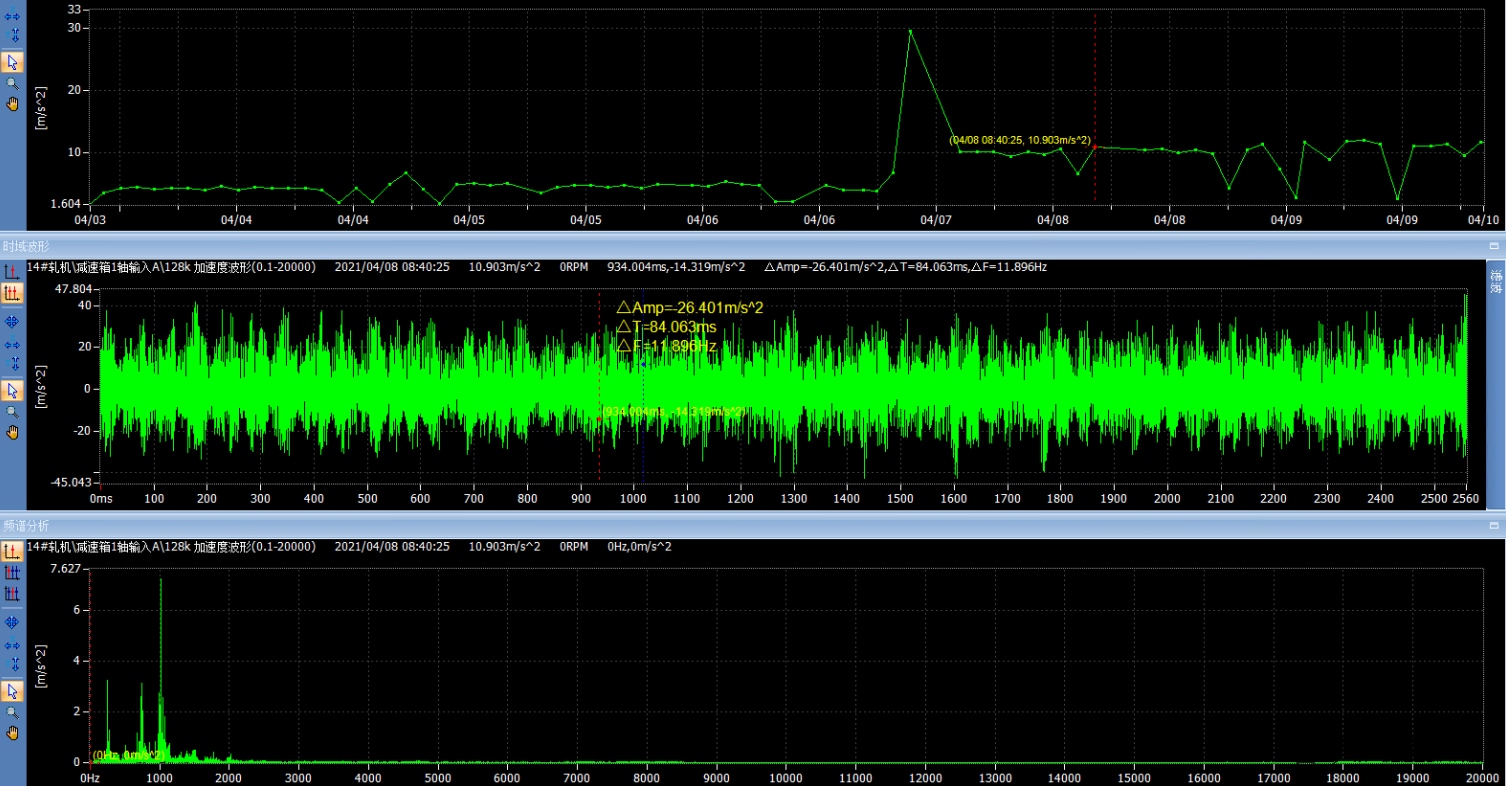Click horizontal fit arrows in the trend chart toolbar
Screen dimensions: 1506x786
tap(13, 17)
